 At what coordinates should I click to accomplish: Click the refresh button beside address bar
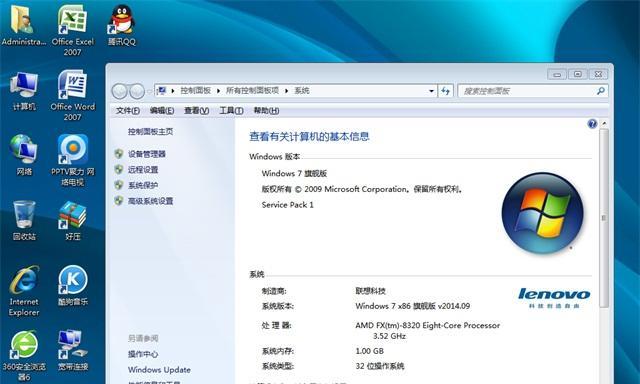[445, 91]
